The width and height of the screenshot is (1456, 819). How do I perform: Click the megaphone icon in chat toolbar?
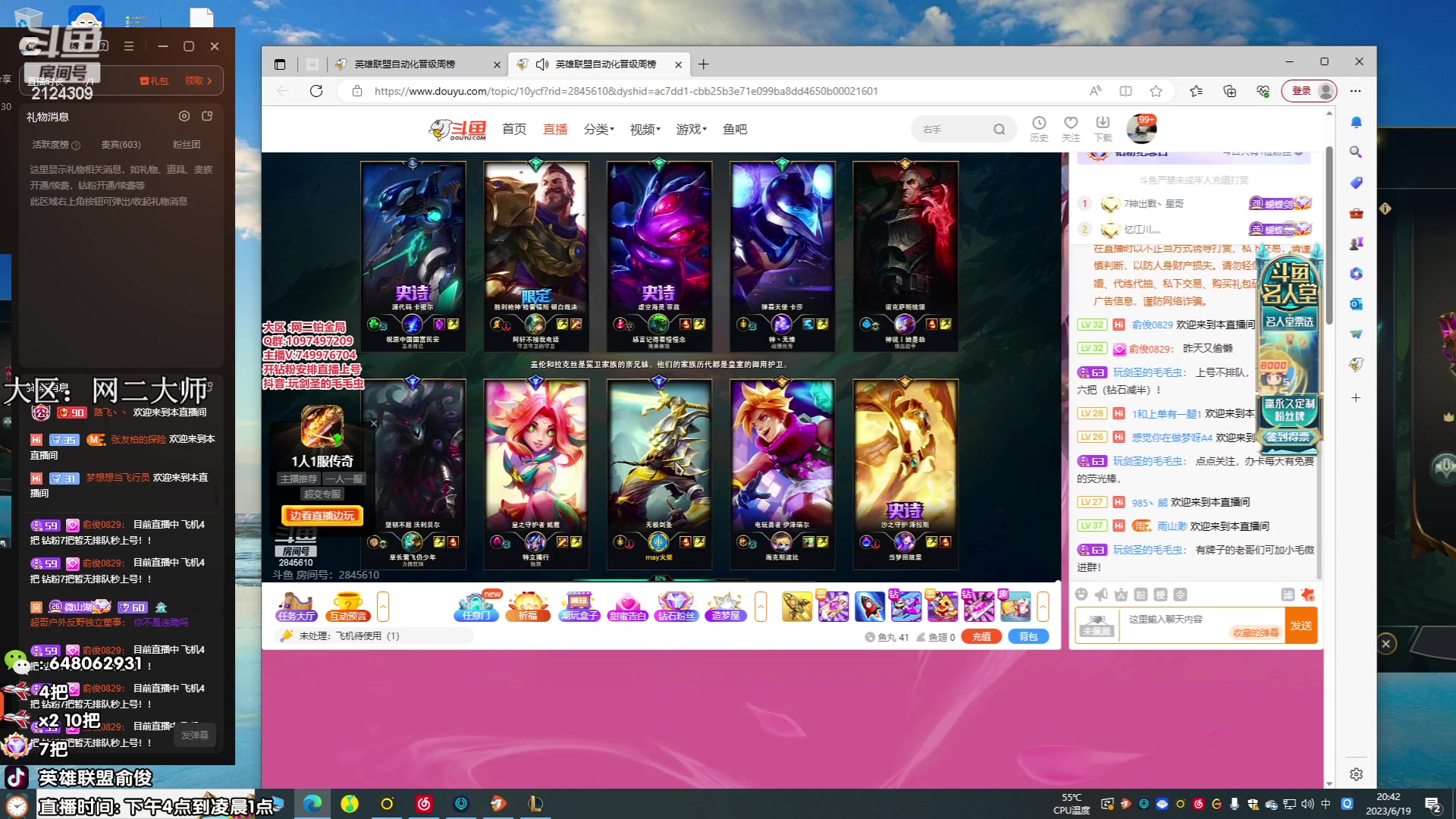point(1102,595)
